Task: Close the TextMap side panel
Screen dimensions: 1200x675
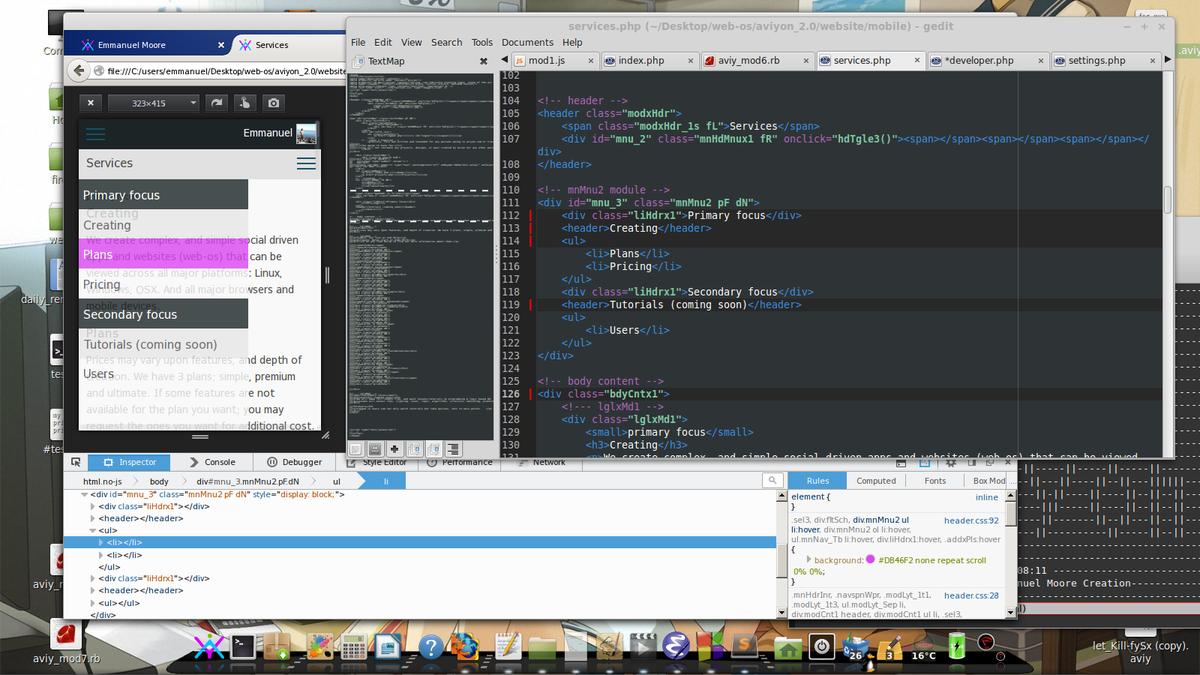Action: point(484,61)
